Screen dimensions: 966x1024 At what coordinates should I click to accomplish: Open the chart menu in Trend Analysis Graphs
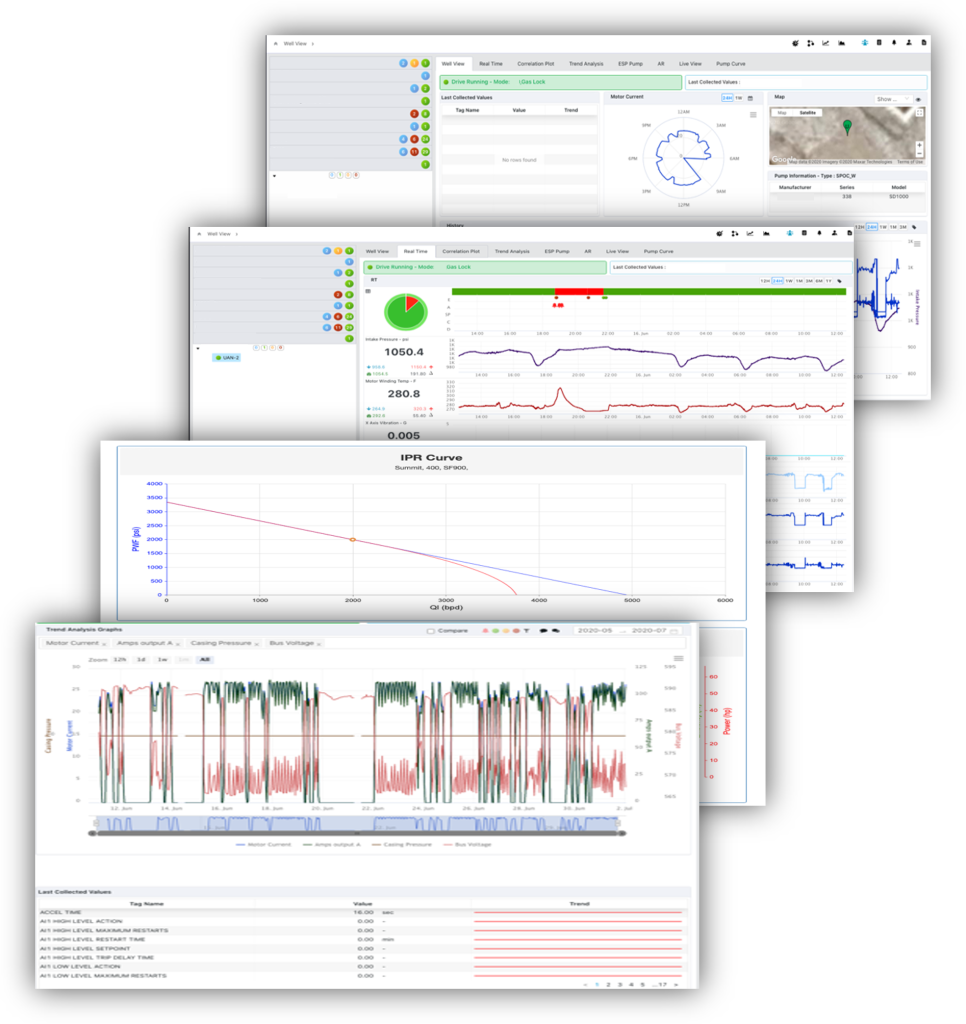pos(679,658)
